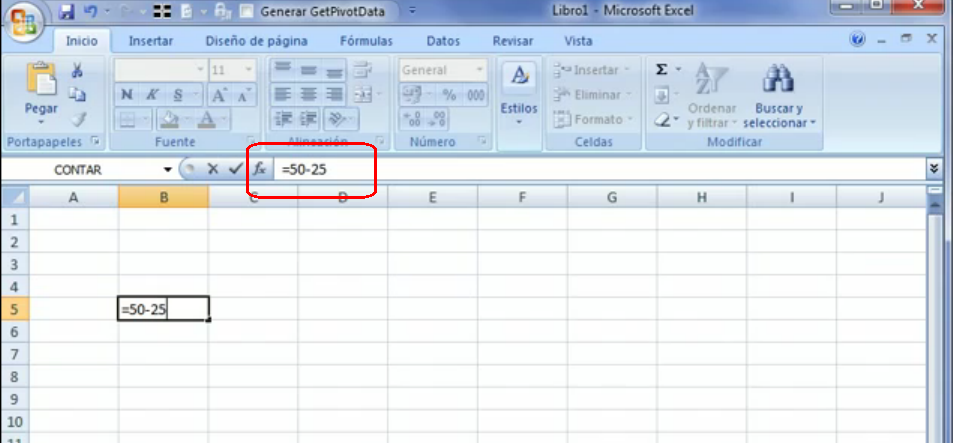Select column header G
The height and width of the screenshot is (443, 953).
click(611, 197)
